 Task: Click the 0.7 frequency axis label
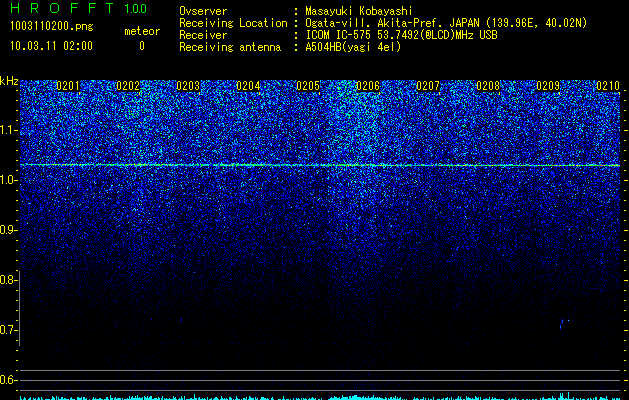point(8,330)
